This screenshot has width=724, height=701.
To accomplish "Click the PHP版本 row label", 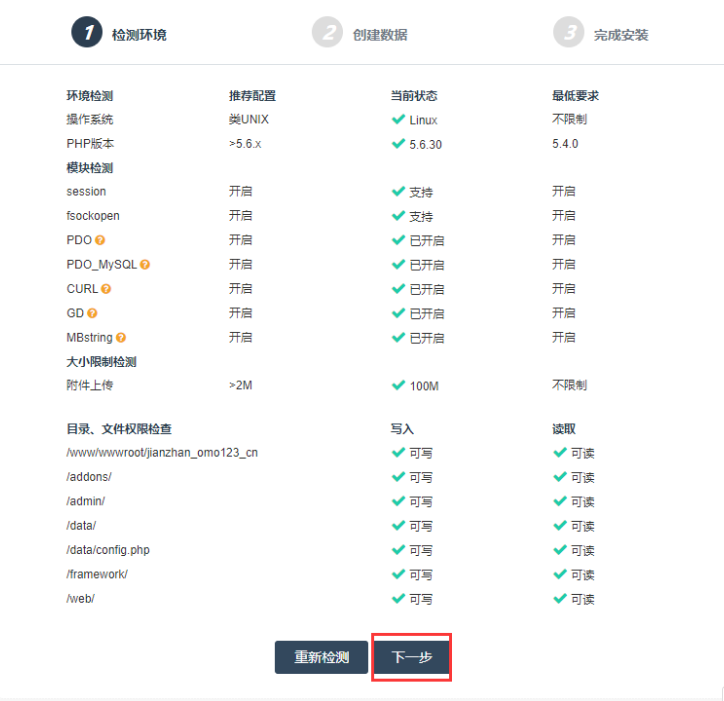I will coord(90,144).
